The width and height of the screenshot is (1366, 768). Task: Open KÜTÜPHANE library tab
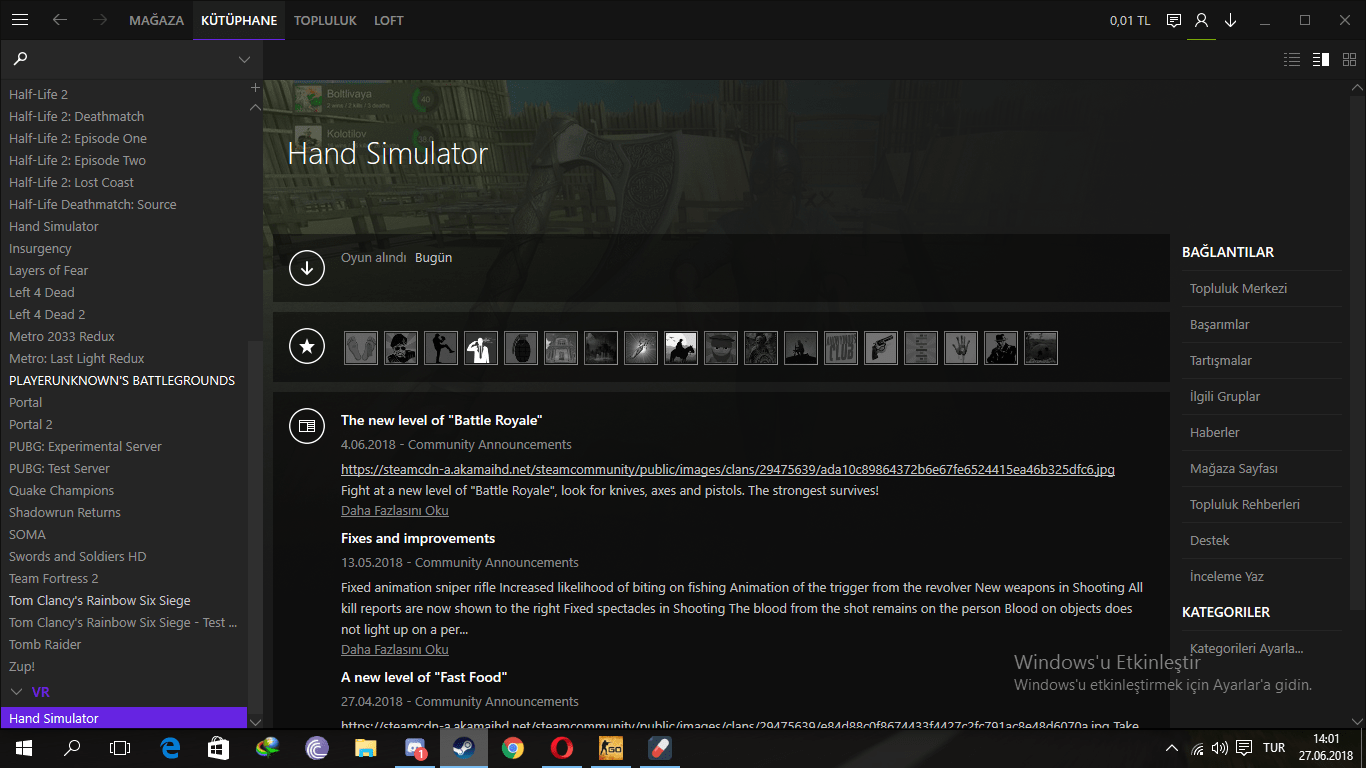click(x=239, y=20)
